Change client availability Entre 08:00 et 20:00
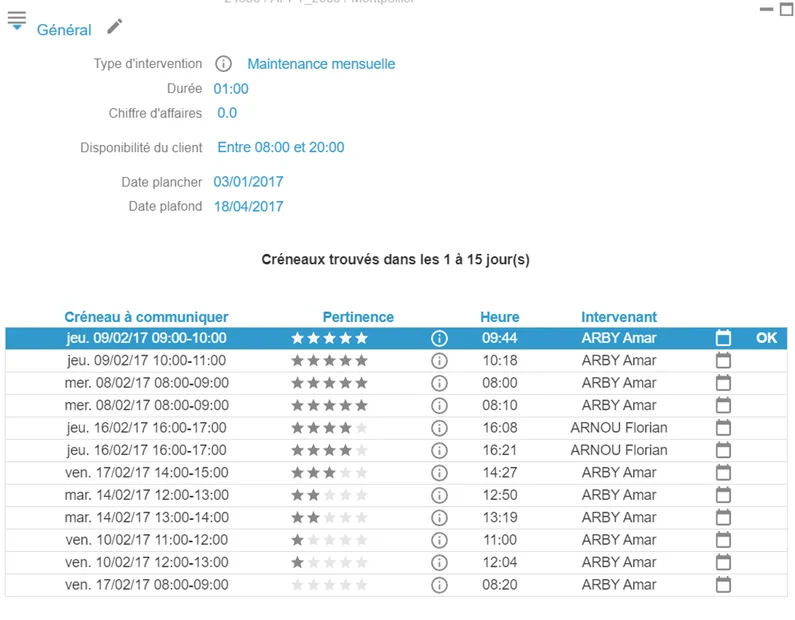Viewport: 795px width, 620px height. (281, 148)
